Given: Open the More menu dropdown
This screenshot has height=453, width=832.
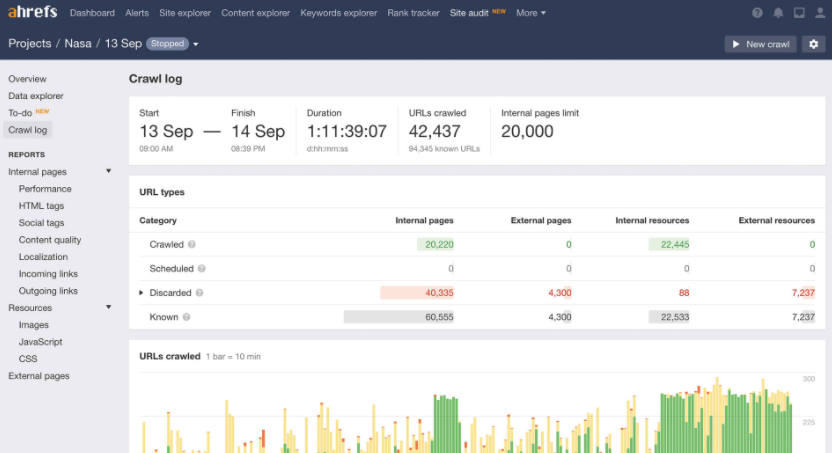Looking at the screenshot, I should (x=531, y=13).
